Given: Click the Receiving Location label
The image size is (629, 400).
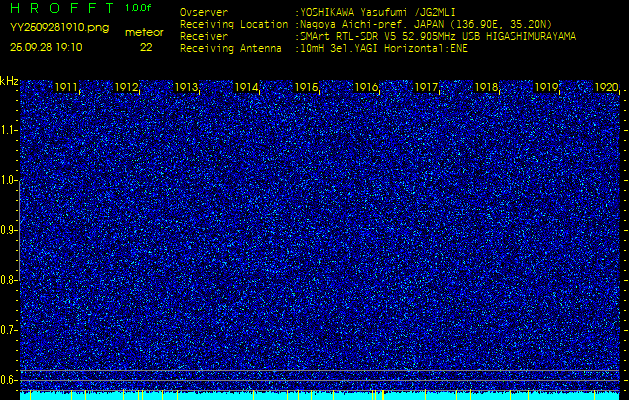Looking at the screenshot, I should click(x=234, y=24).
